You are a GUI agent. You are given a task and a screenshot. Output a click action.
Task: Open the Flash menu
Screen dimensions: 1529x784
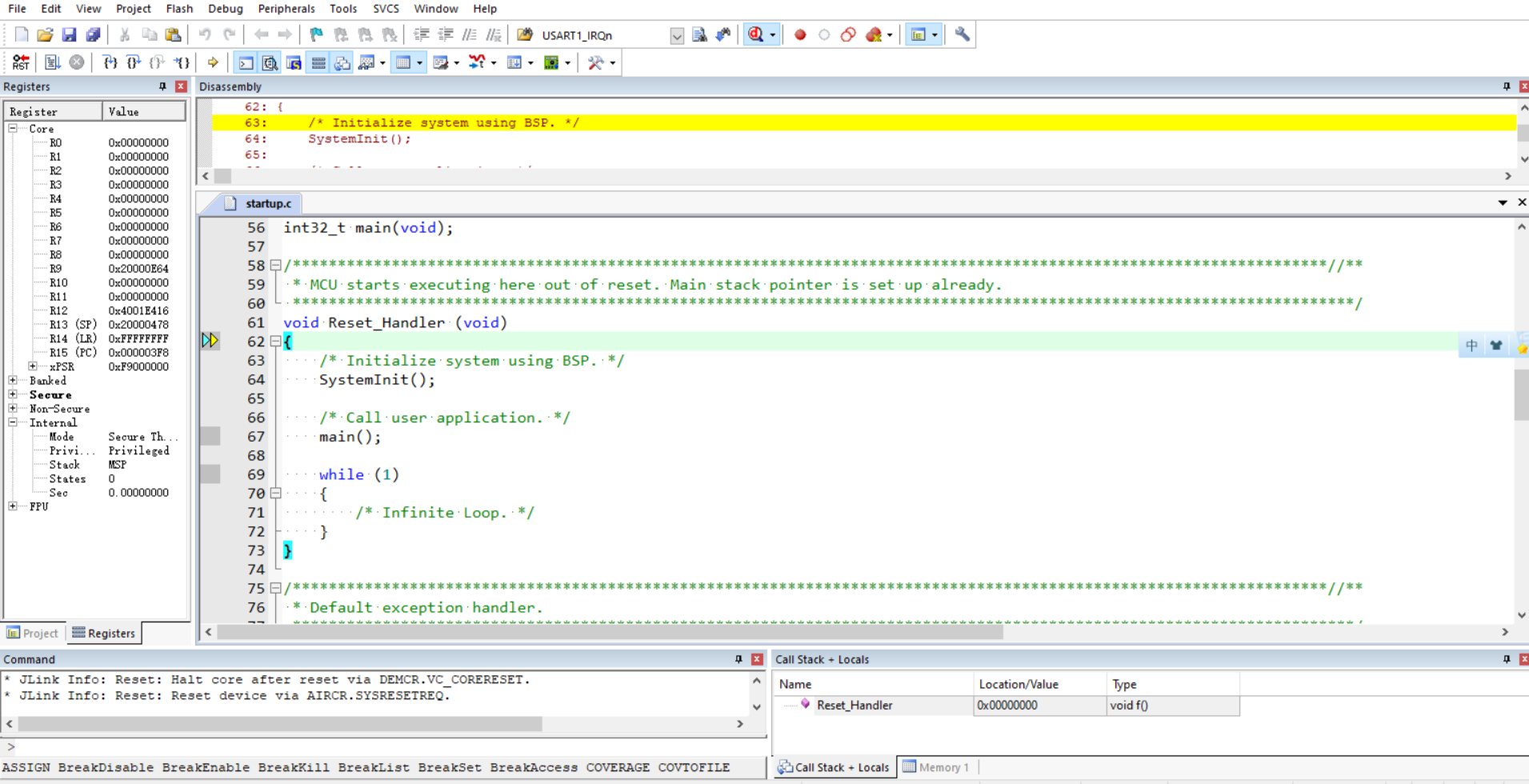pos(179,9)
